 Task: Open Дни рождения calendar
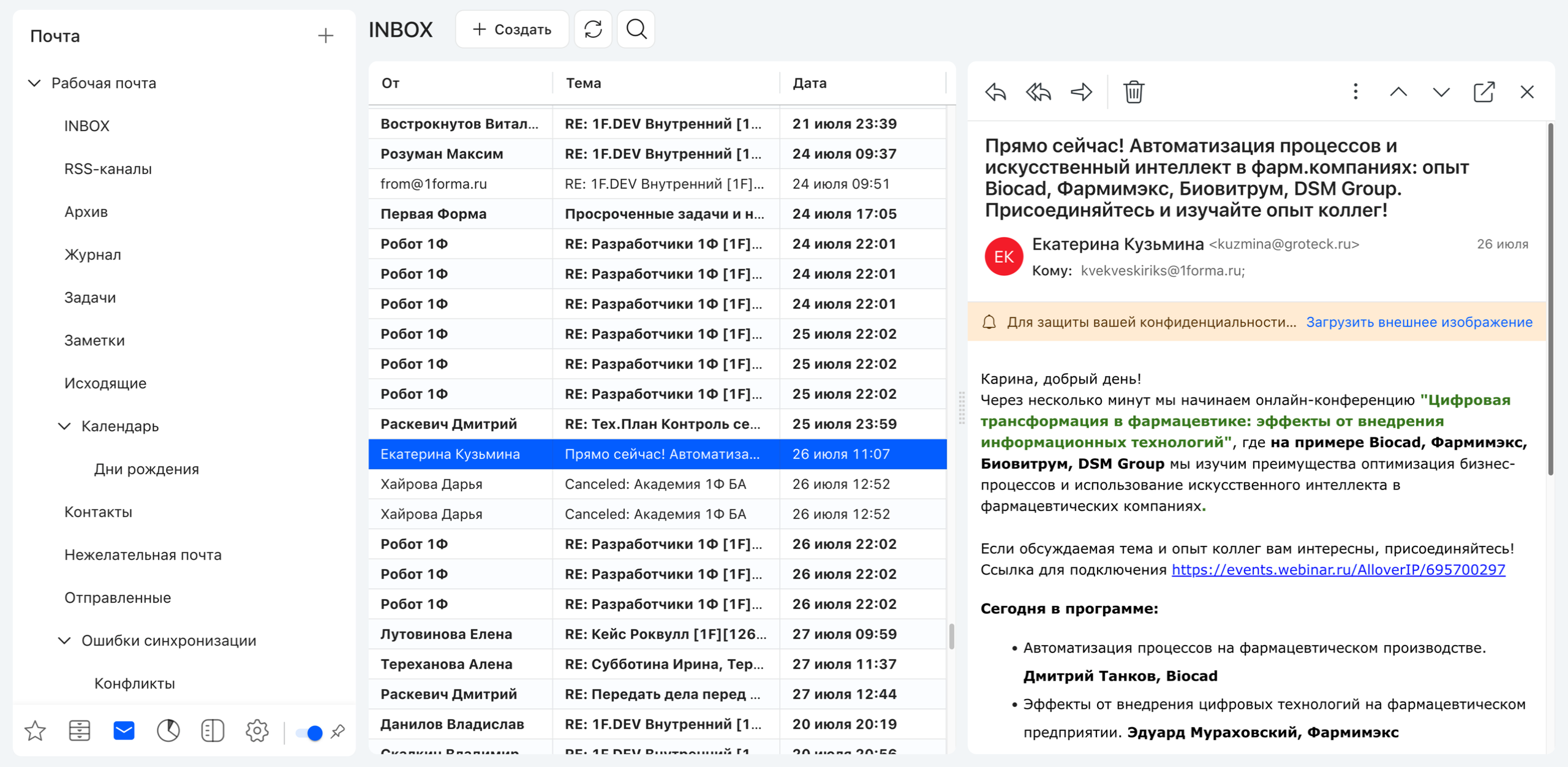click(146, 469)
